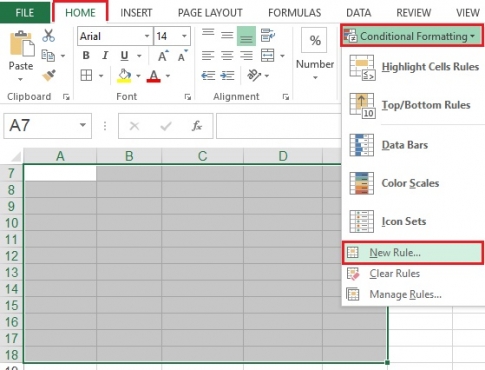
Task: Click the Conditional Formatting button
Action: point(412,36)
